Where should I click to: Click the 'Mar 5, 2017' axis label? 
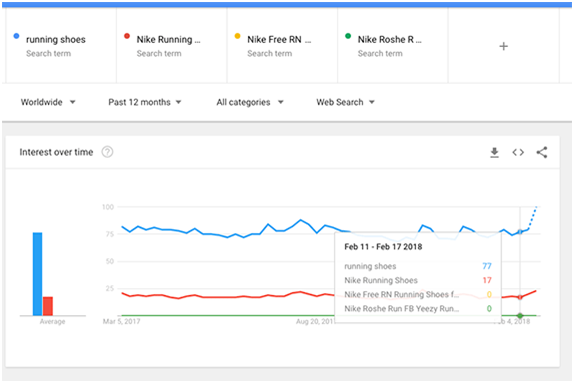coord(122,321)
